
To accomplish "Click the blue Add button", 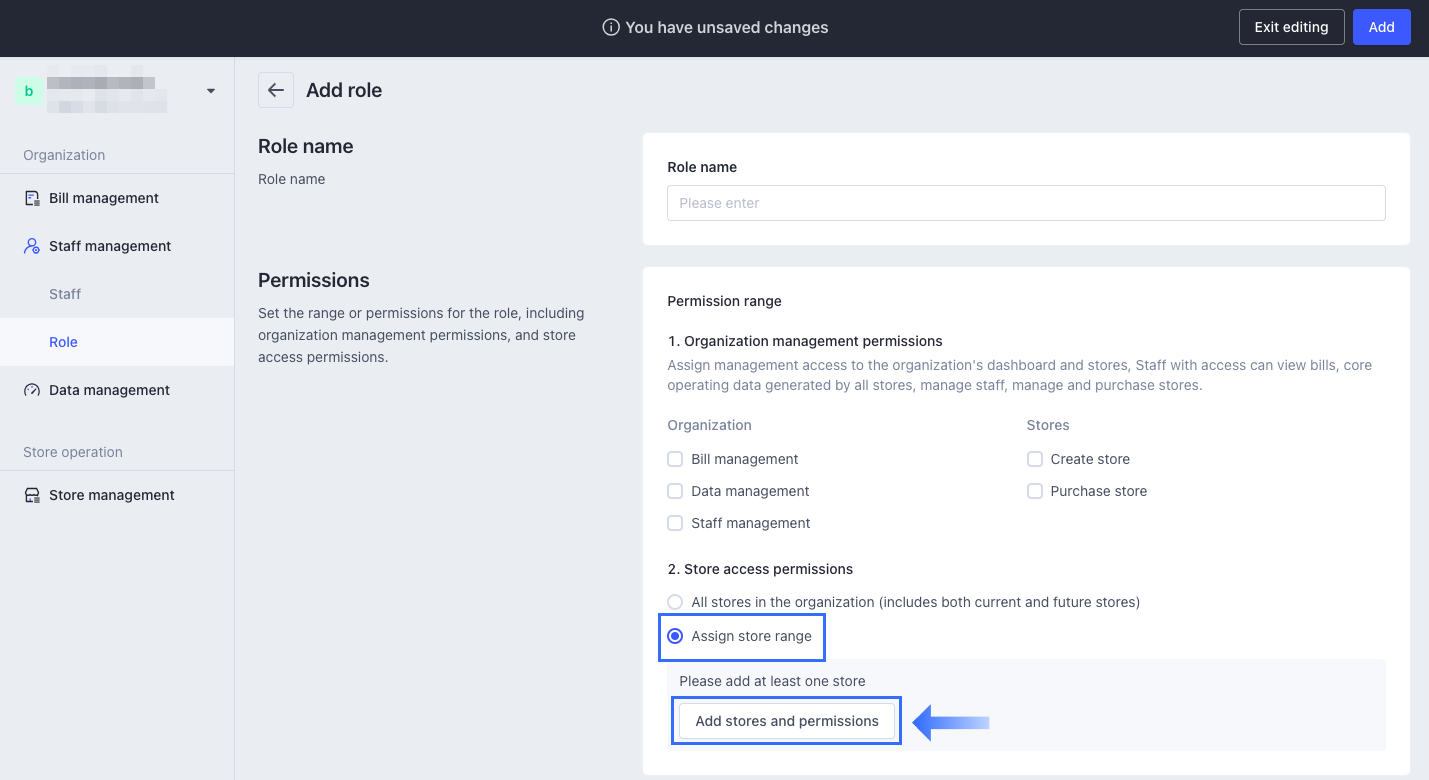I will pos(1381,27).
